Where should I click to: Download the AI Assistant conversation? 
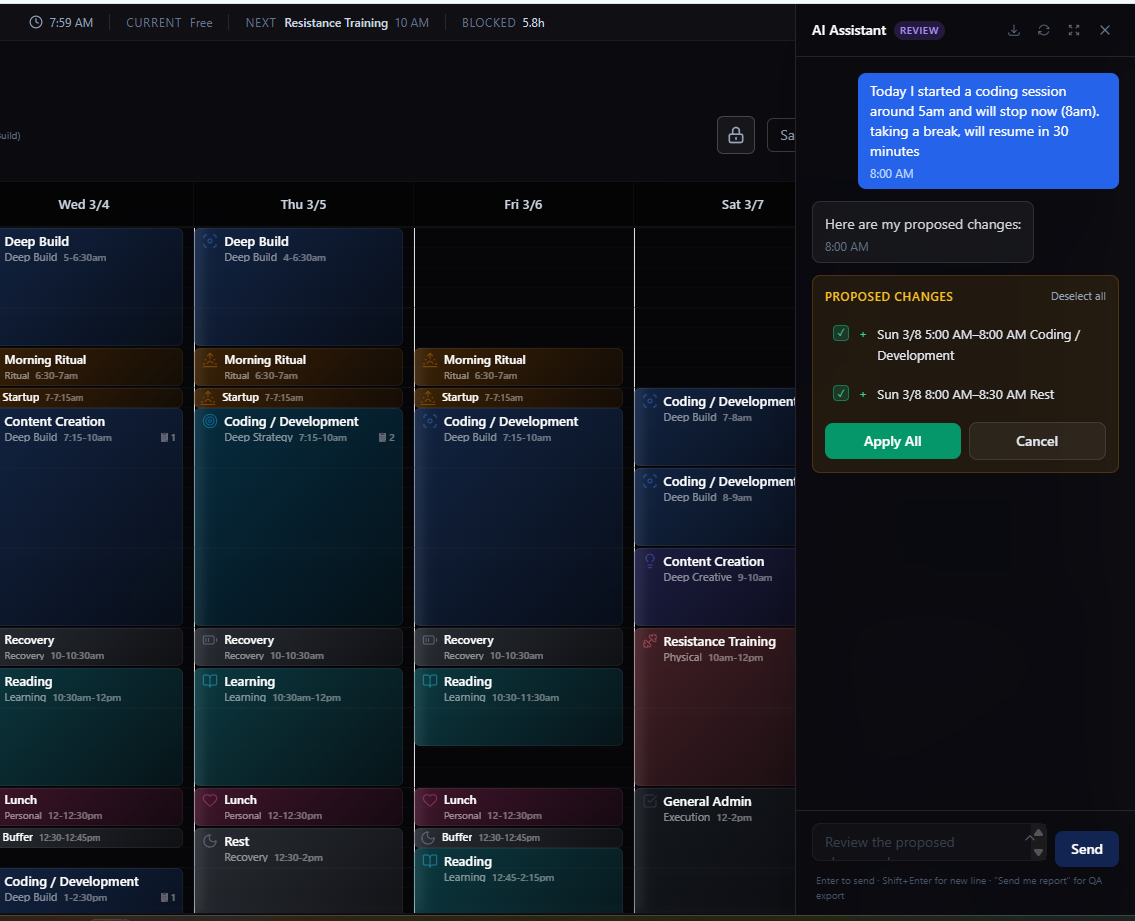point(1013,30)
